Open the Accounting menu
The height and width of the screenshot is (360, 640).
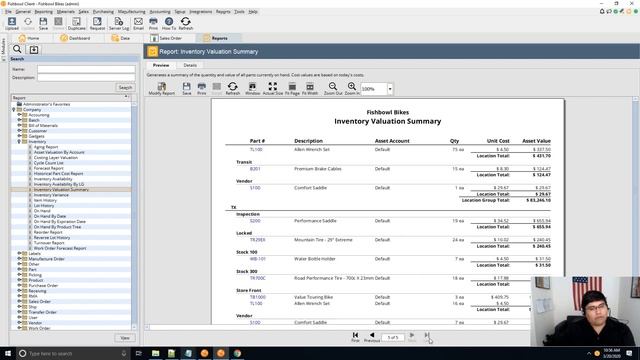point(160,11)
